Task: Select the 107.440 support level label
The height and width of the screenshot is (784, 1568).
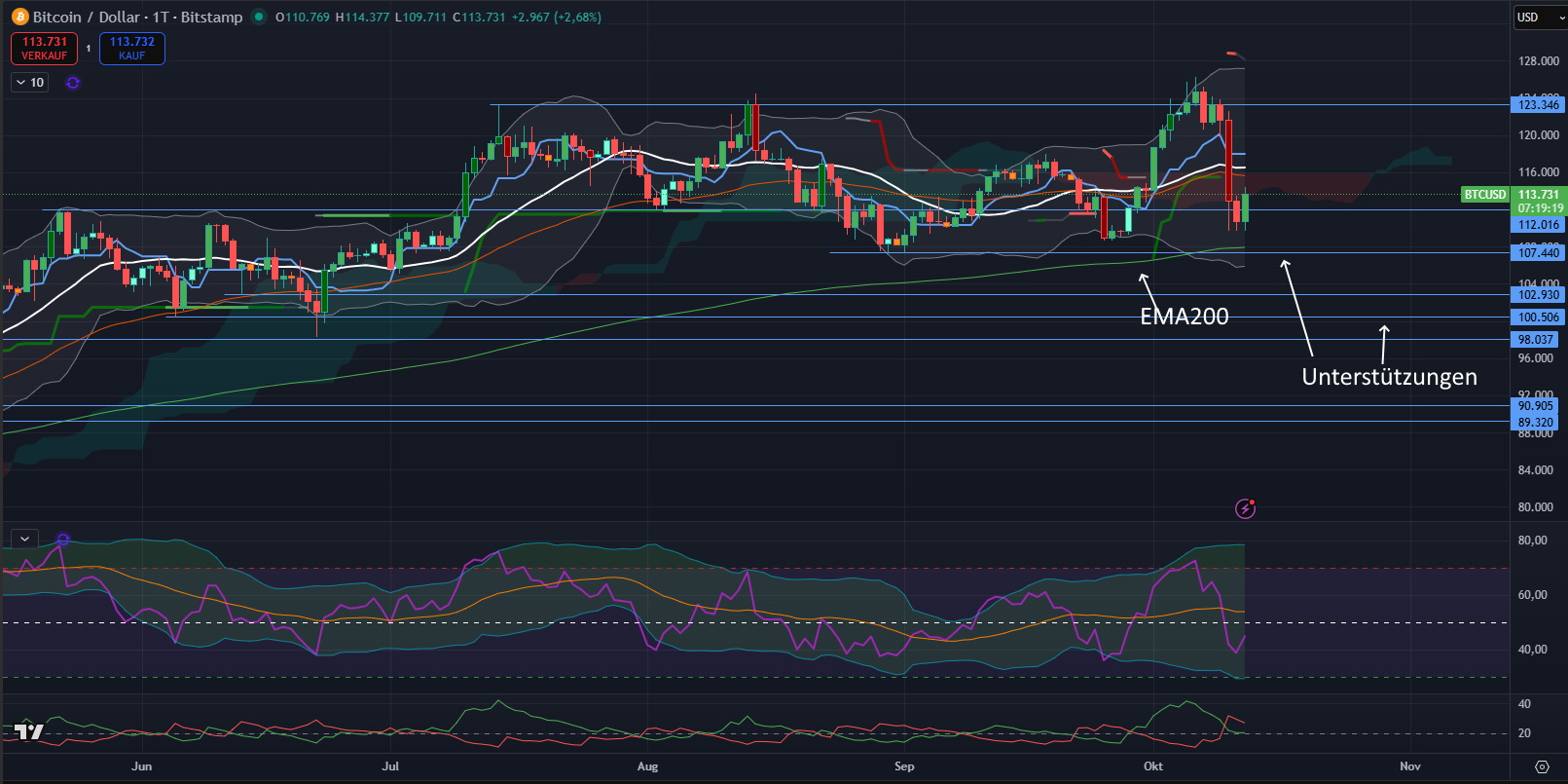Action: [1538, 253]
